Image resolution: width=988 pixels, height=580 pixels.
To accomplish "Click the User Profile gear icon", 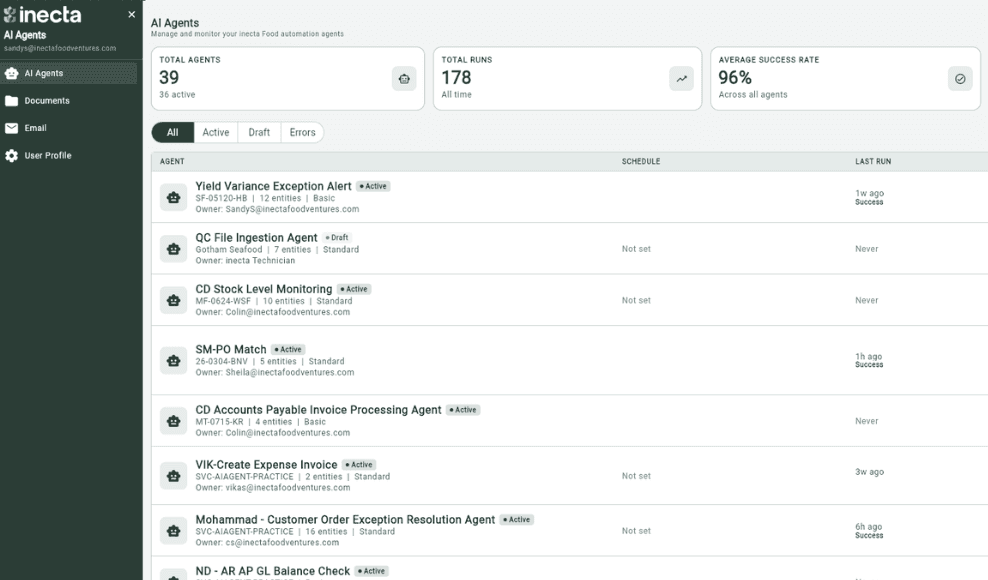I will click(11, 156).
